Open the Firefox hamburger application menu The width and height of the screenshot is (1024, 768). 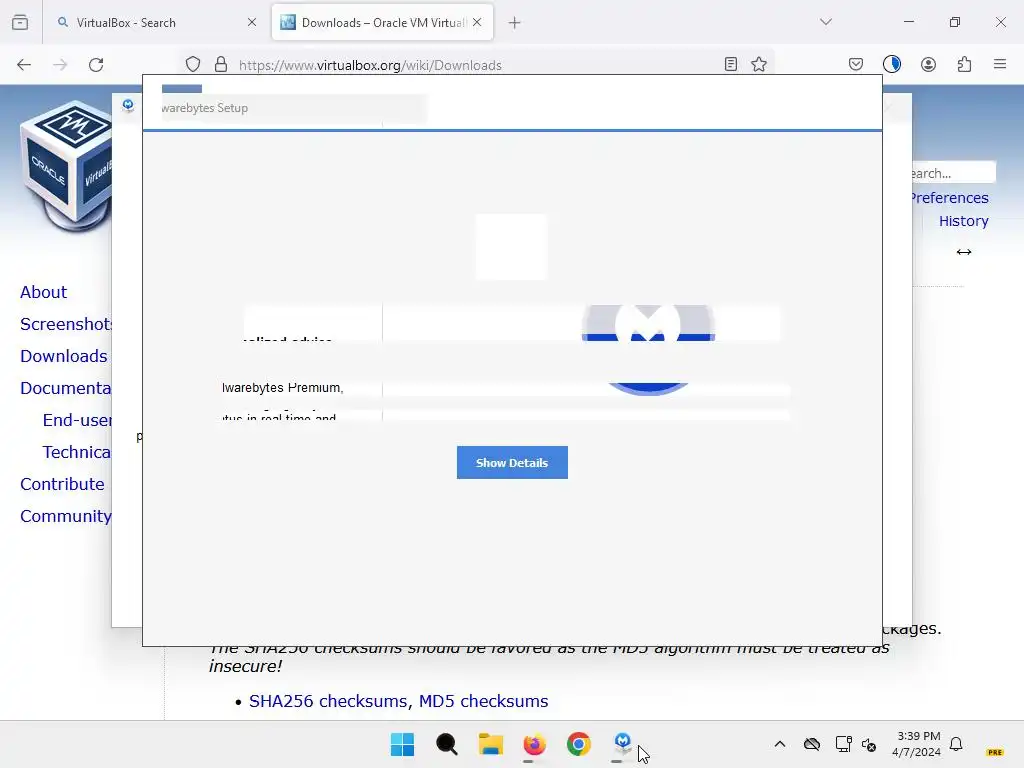pos(1000,64)
